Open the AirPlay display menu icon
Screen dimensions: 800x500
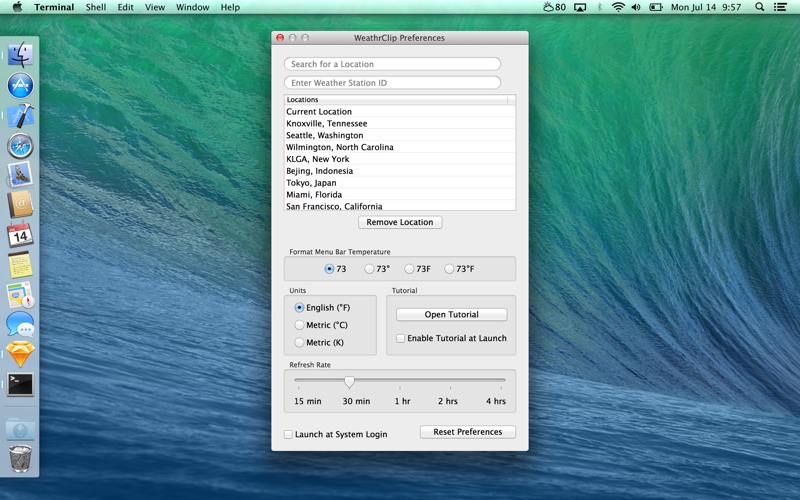point(580,7)
